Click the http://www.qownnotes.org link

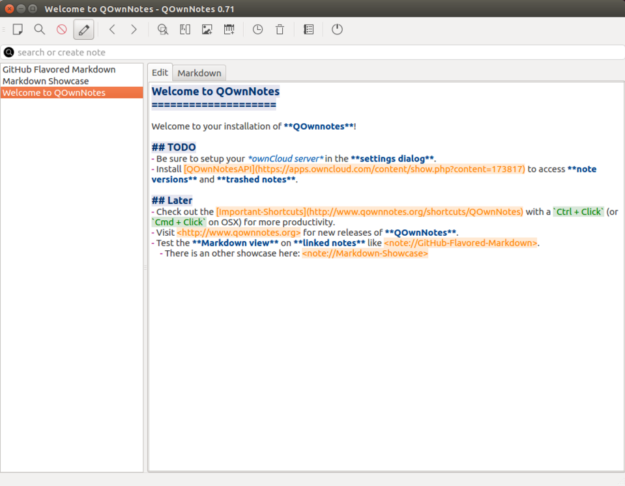pyautogui.click(x=238, y=232)
